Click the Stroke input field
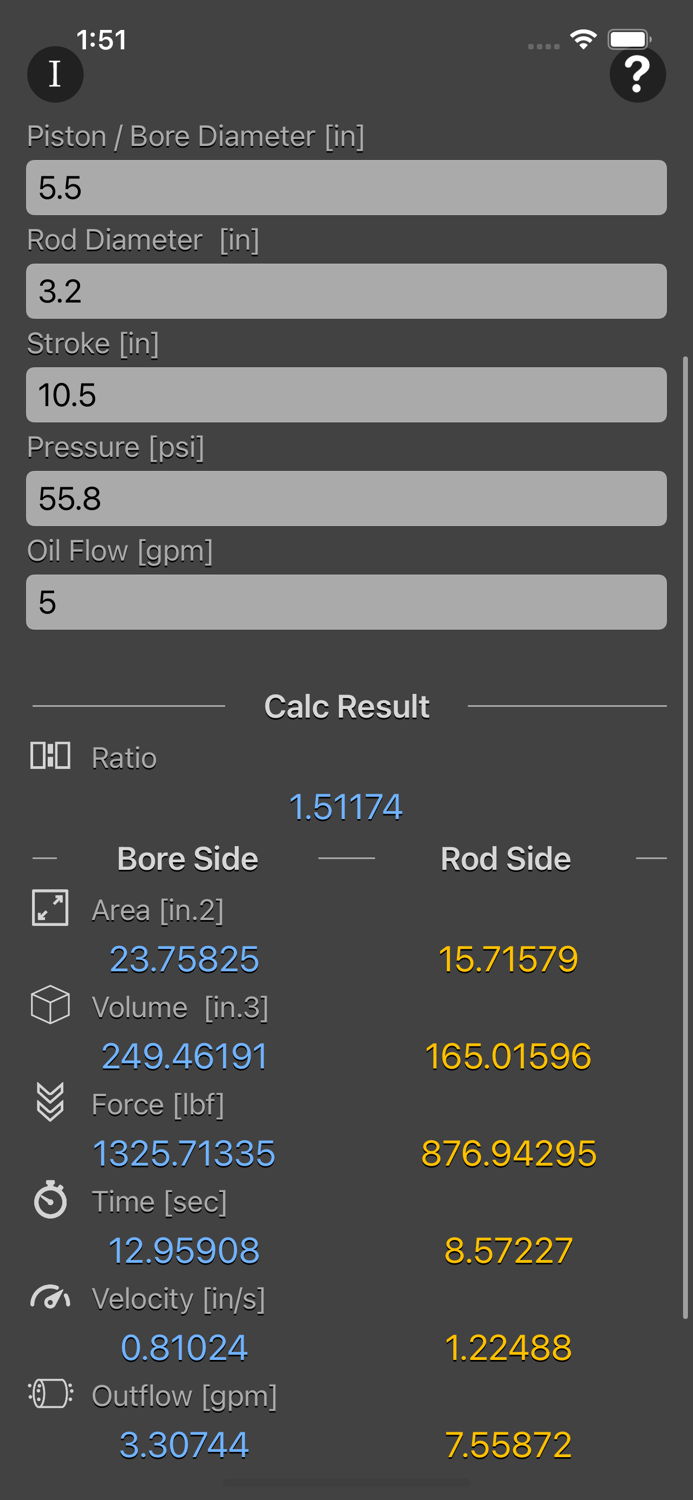This screenshot has height=1500, width=693. point(346,394)
